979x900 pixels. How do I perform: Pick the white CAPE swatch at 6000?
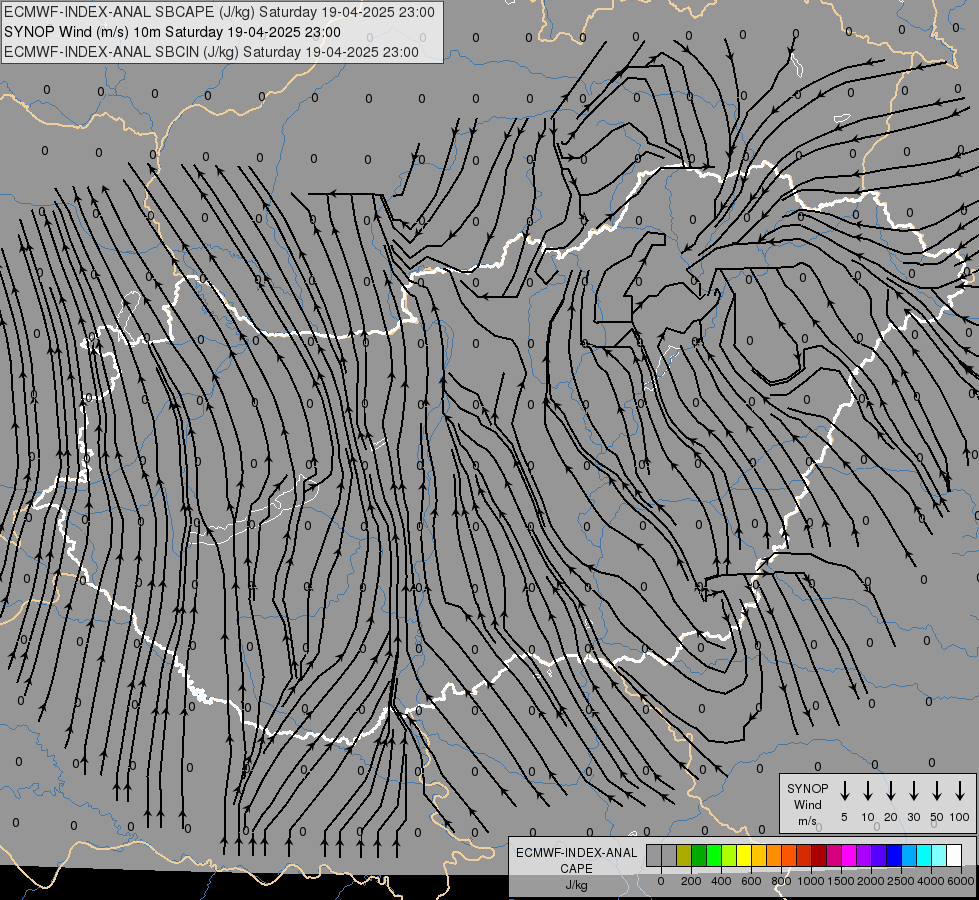click(953, 855)
